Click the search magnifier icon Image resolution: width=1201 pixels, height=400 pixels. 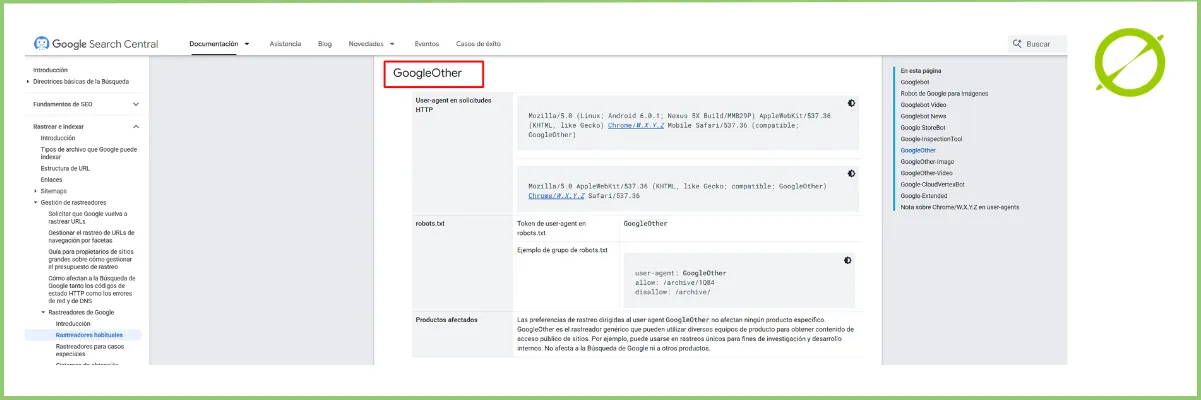pyautogui.click(x=1017, y=44)
